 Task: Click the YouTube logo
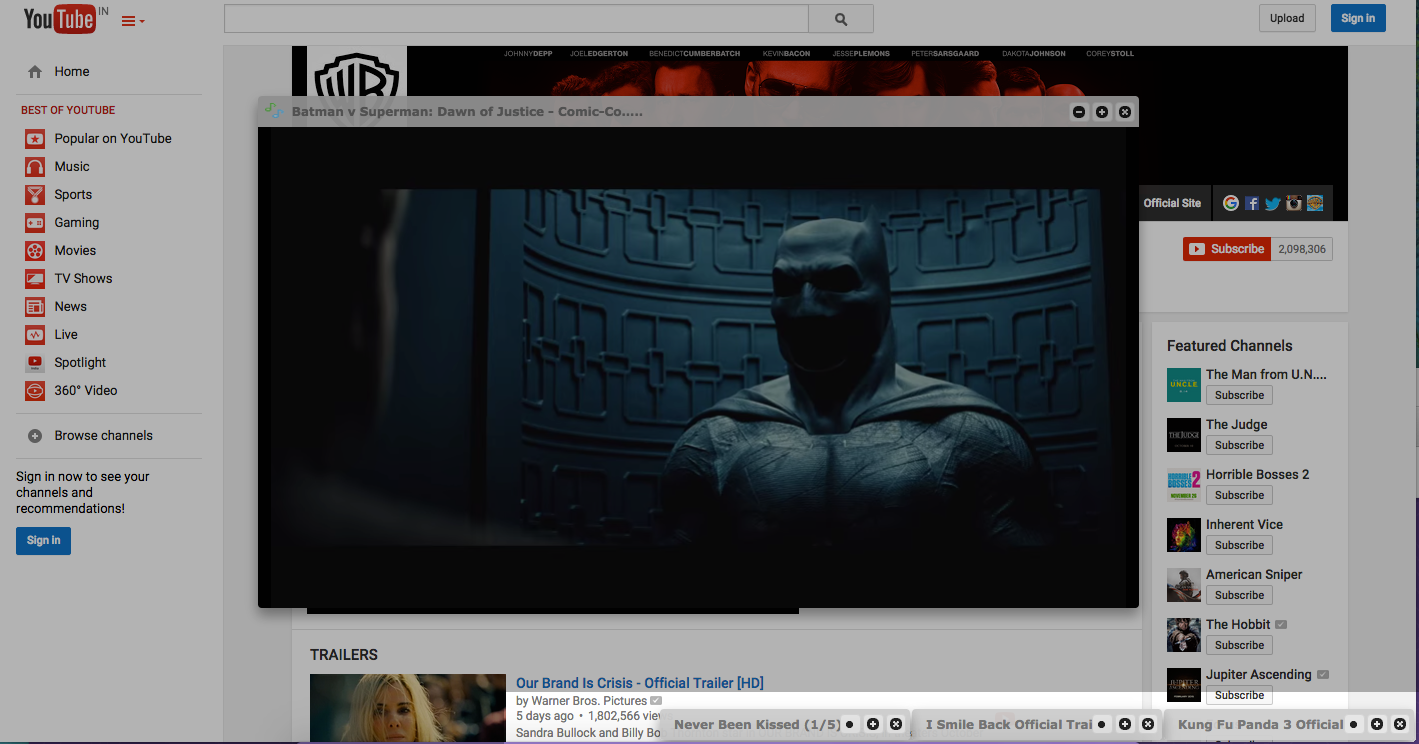(x=59, y=19)
